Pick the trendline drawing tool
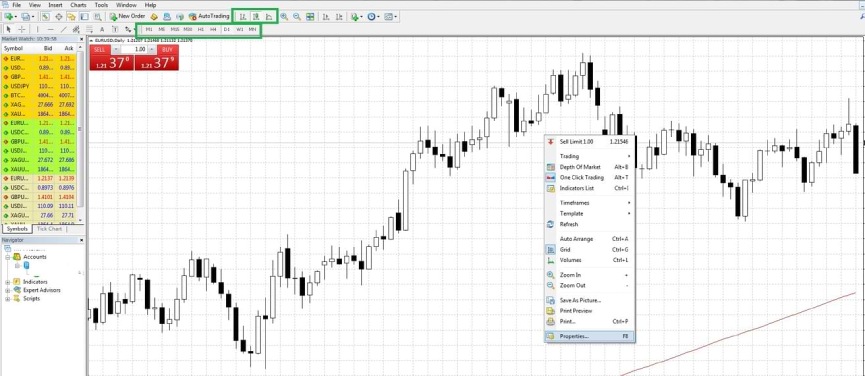The width and height of the screenshot is (865, 376). 63,29
